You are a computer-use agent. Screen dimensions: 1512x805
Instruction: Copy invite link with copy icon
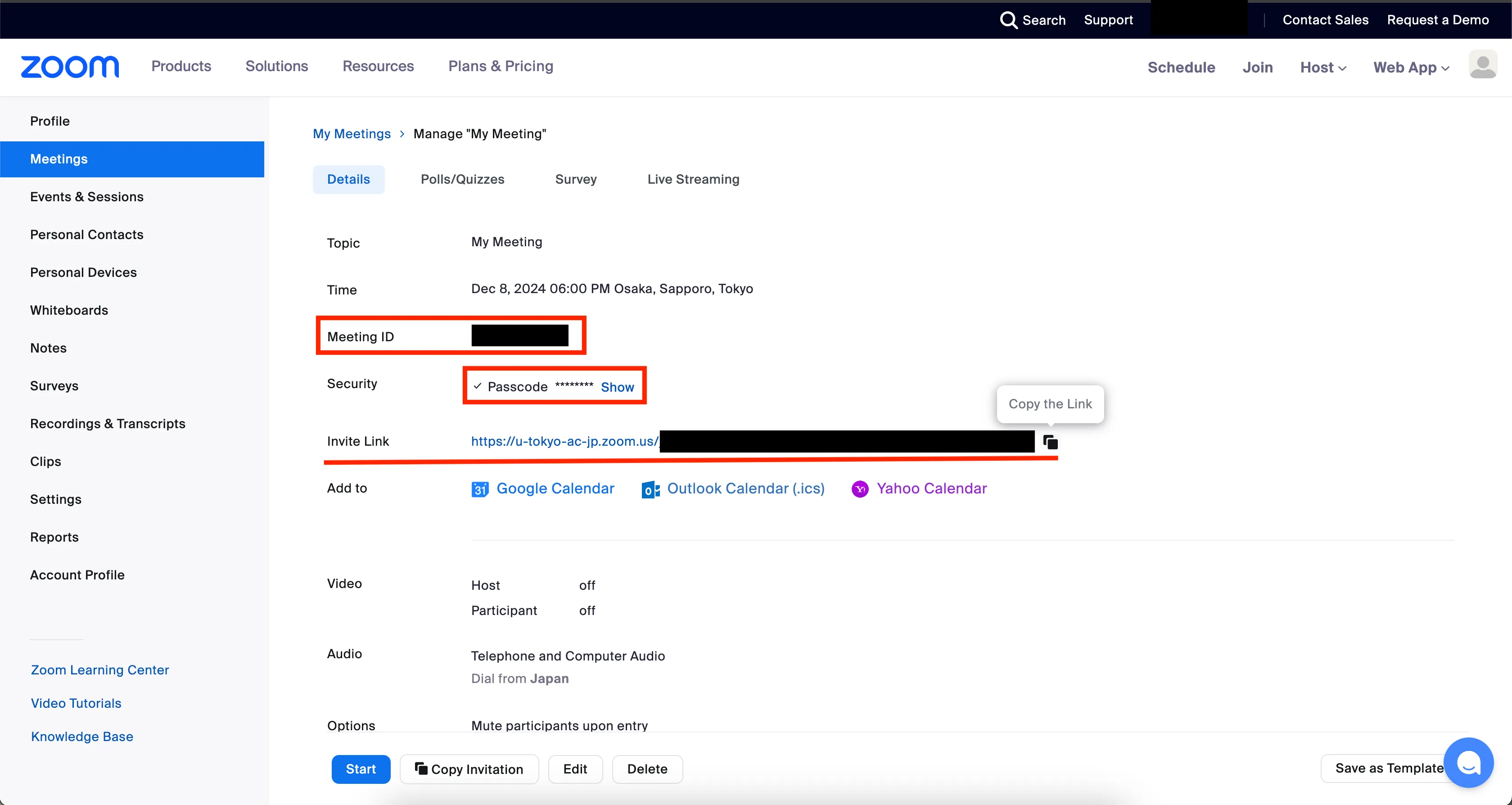pos(1050,442)
